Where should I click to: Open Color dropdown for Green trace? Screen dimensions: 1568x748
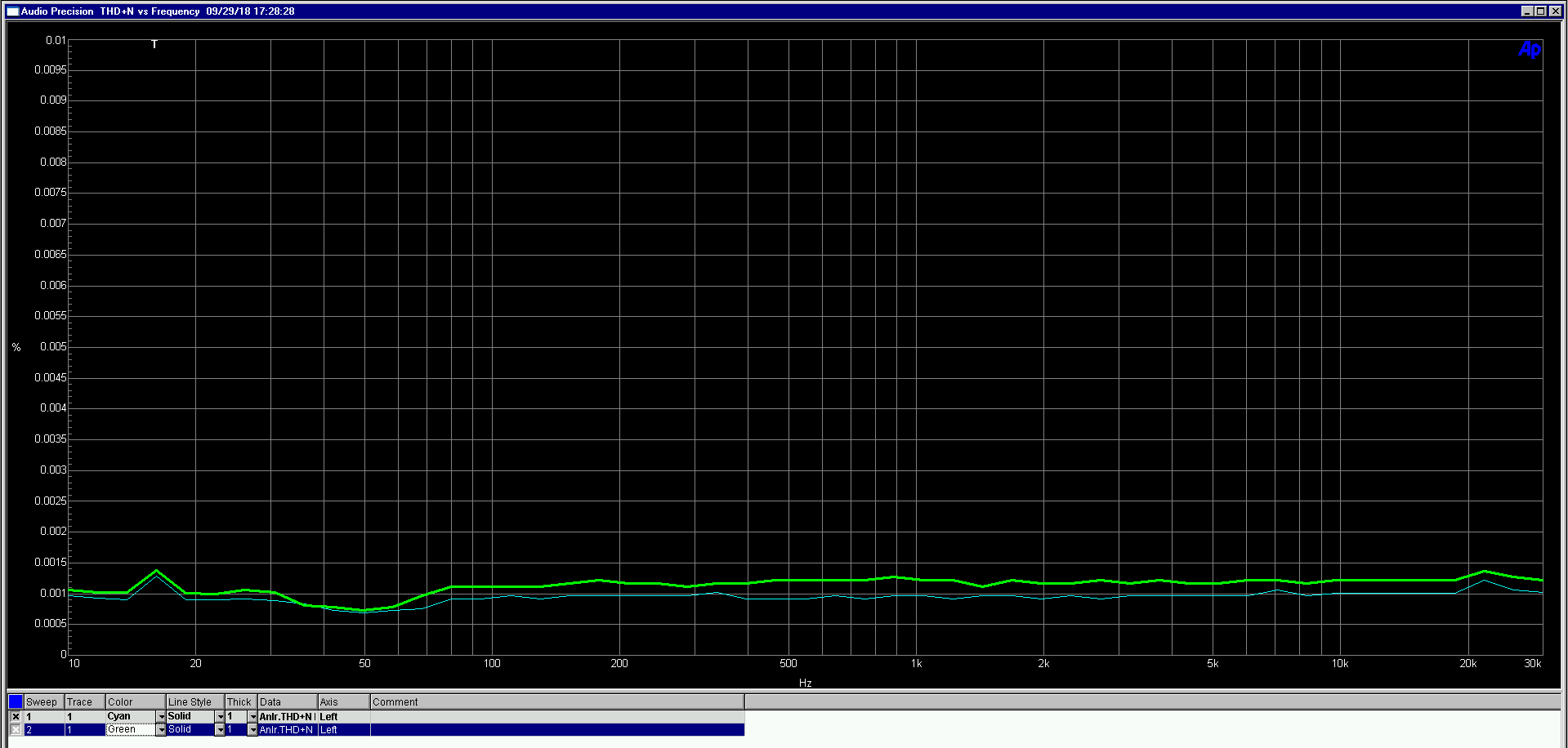[161, 729]
